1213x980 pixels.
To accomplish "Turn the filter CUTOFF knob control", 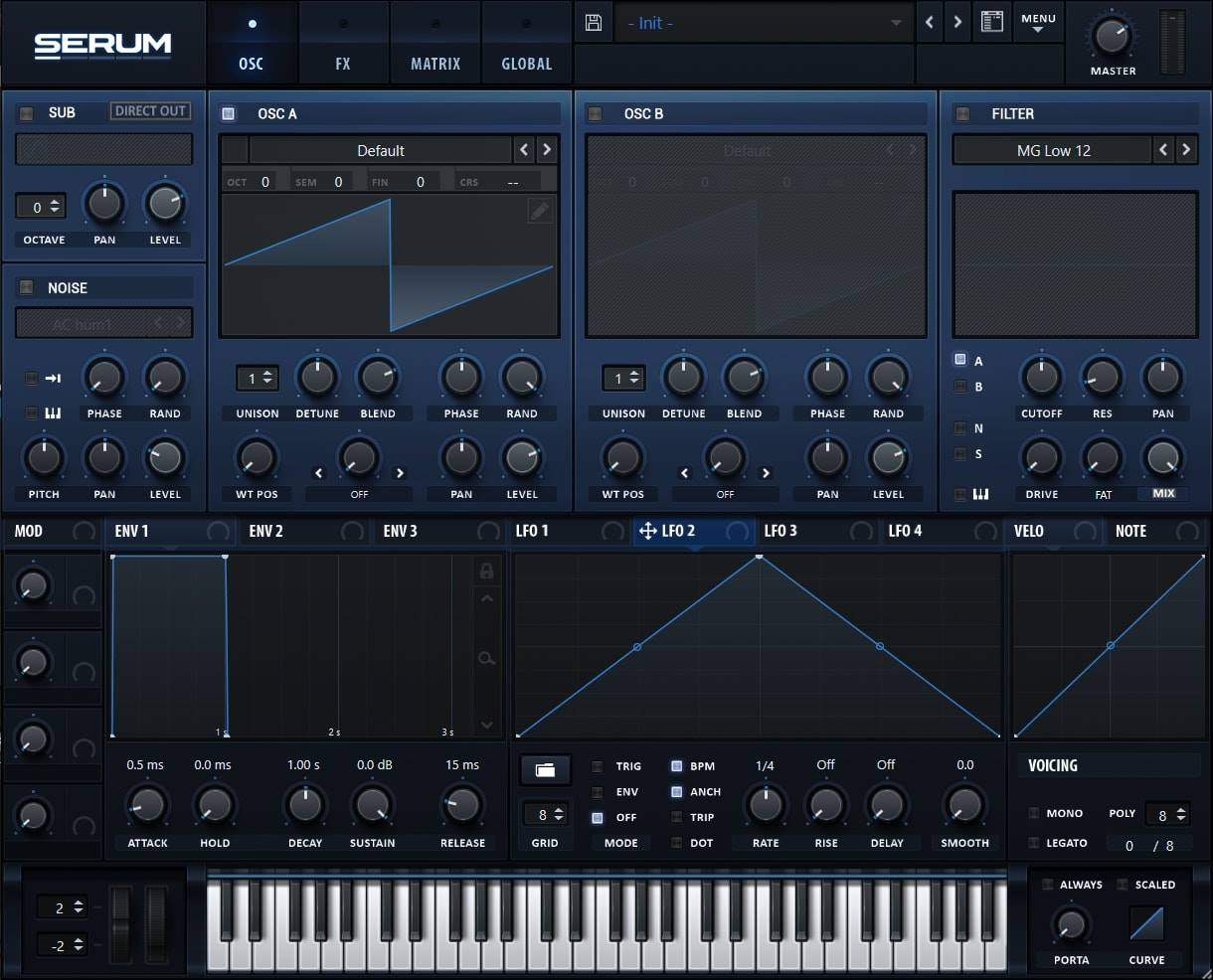I will [1041, 378].
